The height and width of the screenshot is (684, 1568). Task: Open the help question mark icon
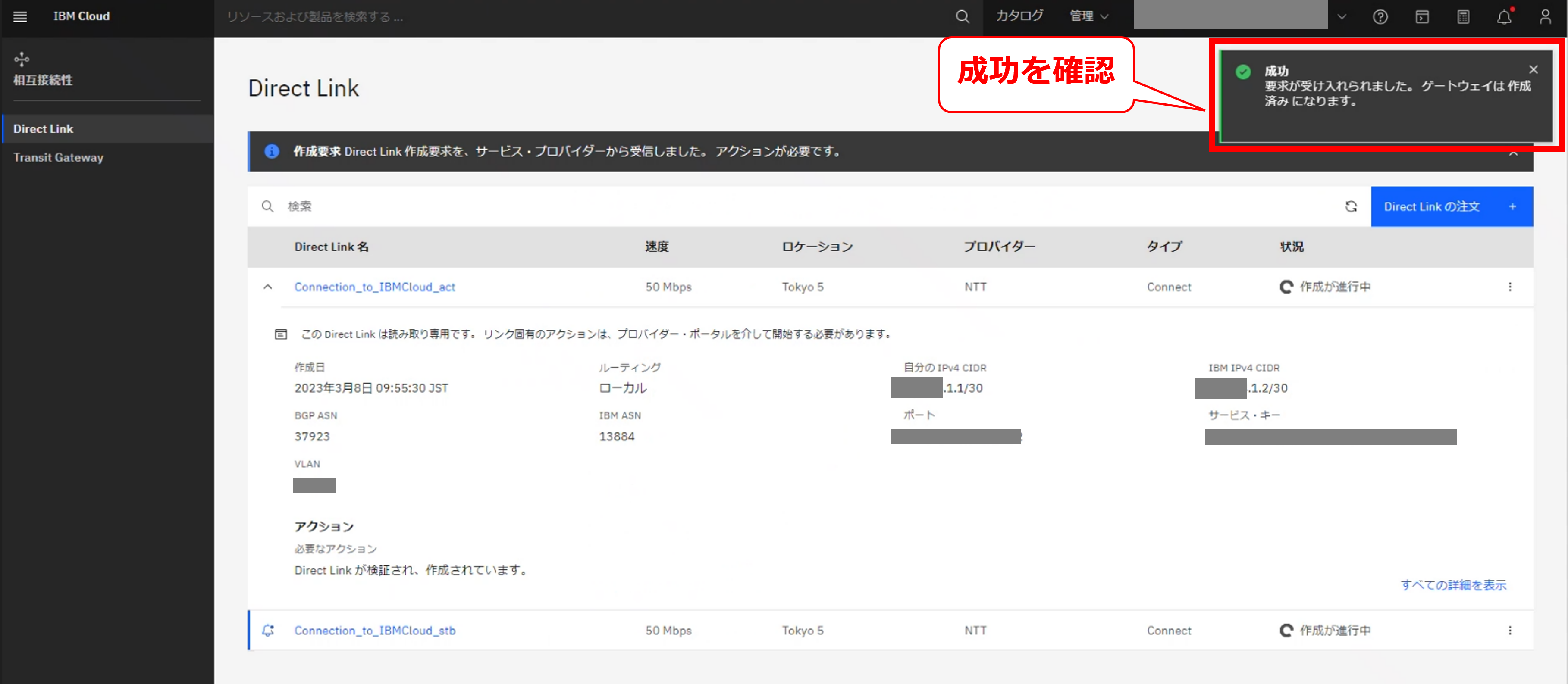(x=1380, y=16)
